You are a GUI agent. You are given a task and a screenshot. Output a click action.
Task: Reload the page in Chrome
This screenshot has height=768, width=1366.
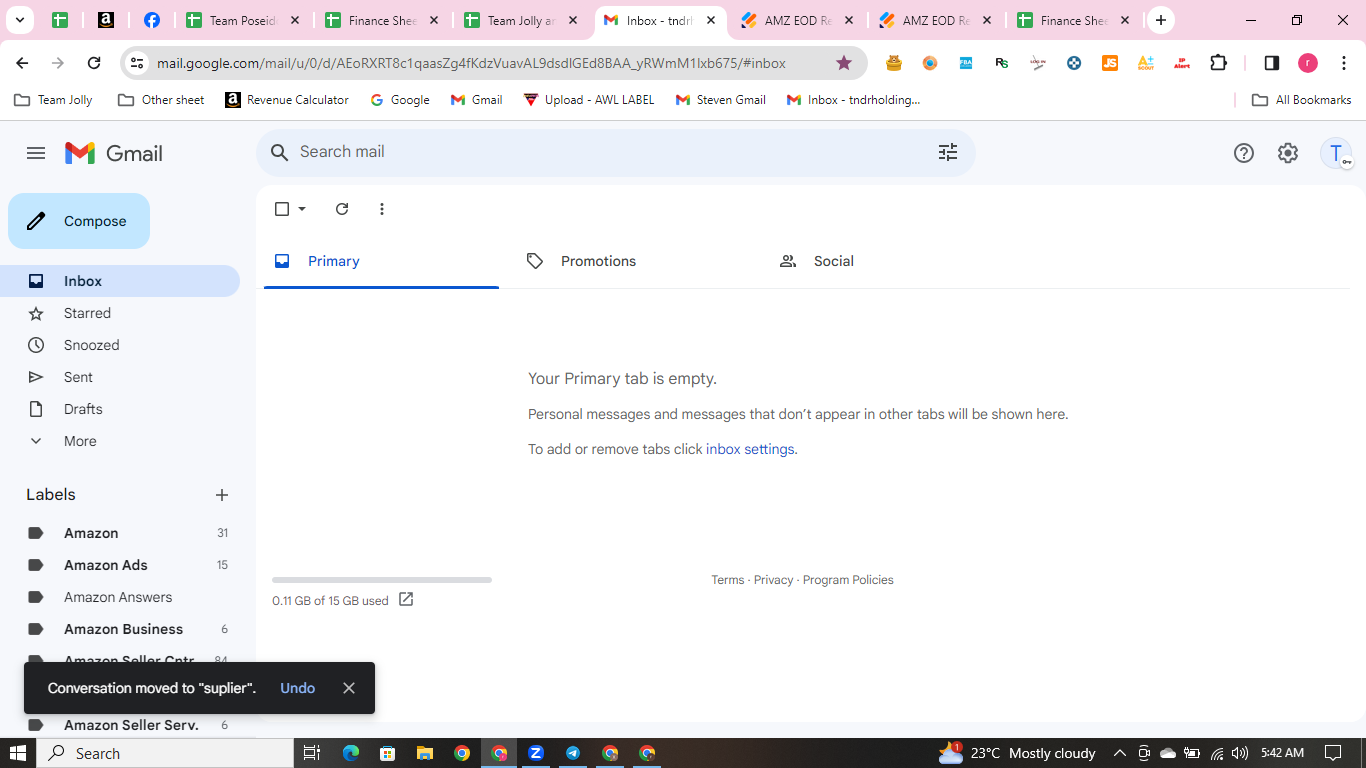tap(94, 63)
